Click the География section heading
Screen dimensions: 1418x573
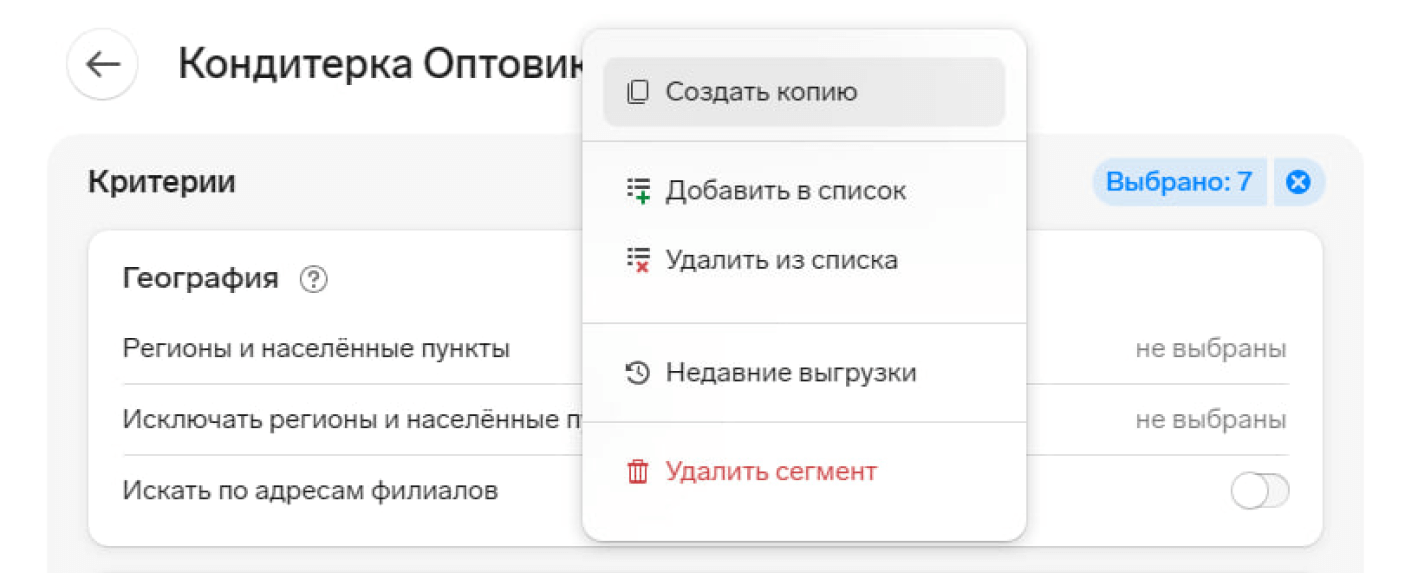point(200,278)
